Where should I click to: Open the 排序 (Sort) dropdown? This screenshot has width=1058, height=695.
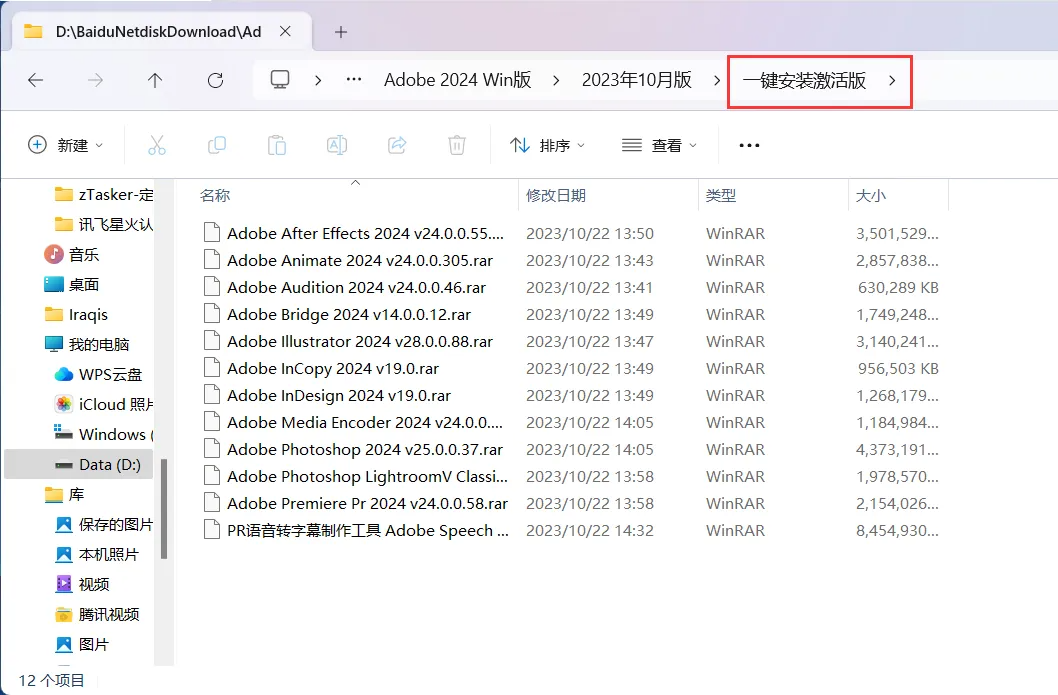pyautogui.click(x=547, y=145)
